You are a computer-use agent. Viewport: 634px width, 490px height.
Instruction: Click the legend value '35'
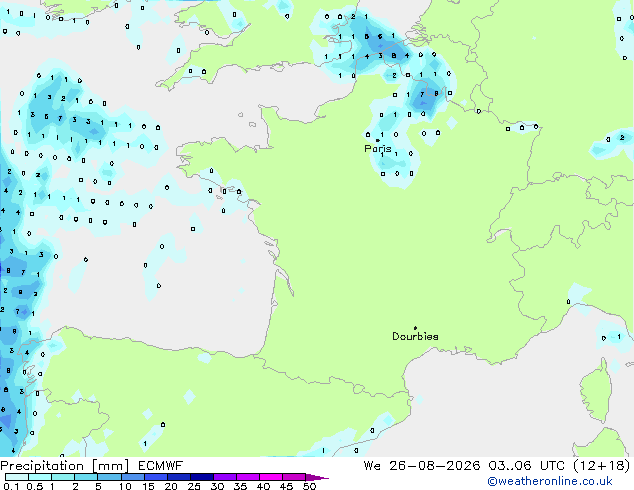tap(240, 486)
